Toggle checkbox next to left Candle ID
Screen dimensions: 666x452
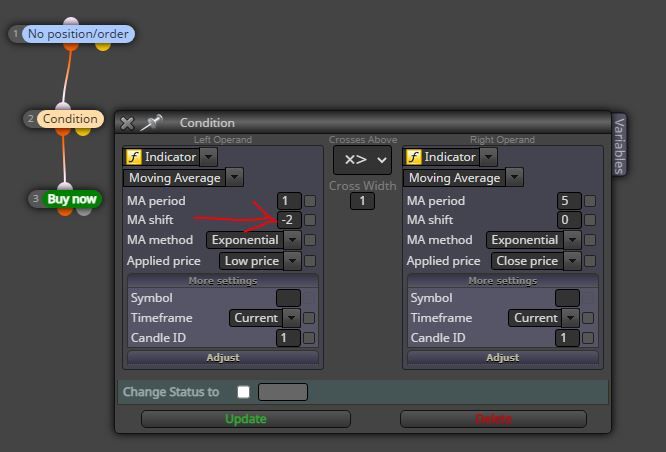coord(309,338)
